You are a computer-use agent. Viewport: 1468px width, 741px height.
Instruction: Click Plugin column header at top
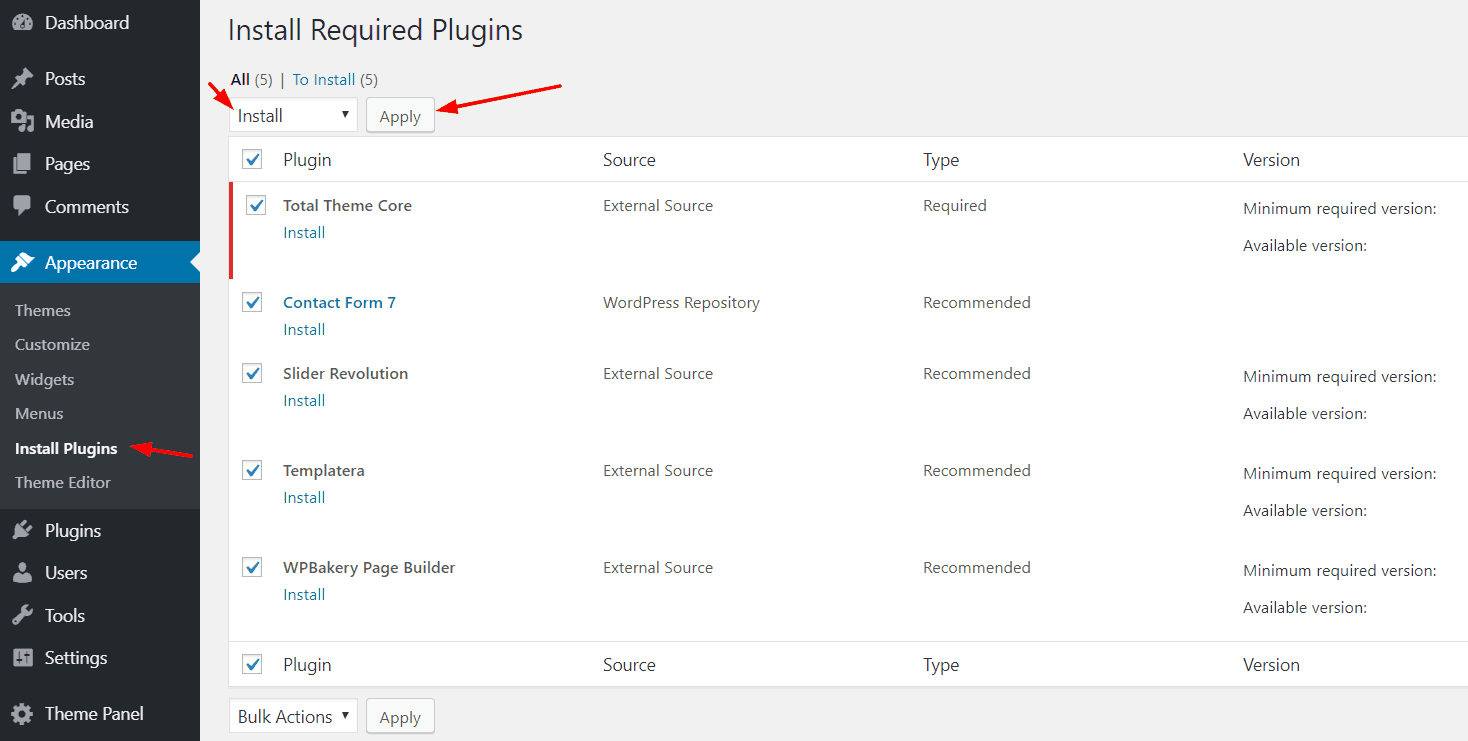click(307, 160)
